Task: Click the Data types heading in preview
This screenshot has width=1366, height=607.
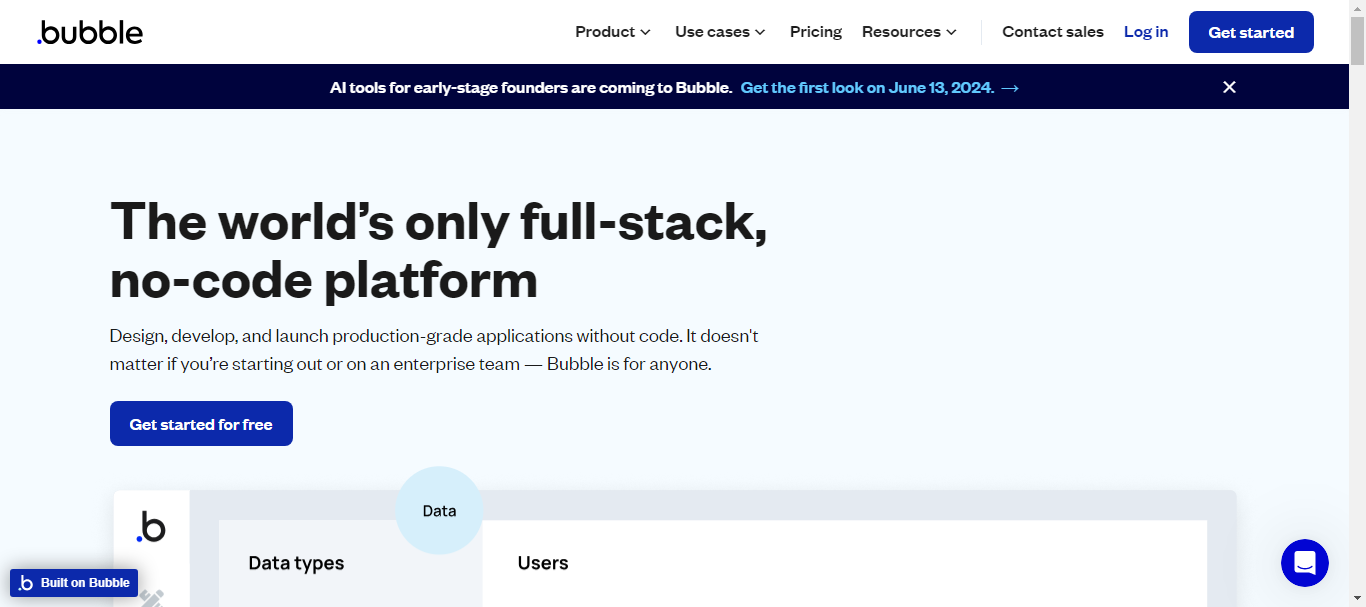Action: coord(296,563)
